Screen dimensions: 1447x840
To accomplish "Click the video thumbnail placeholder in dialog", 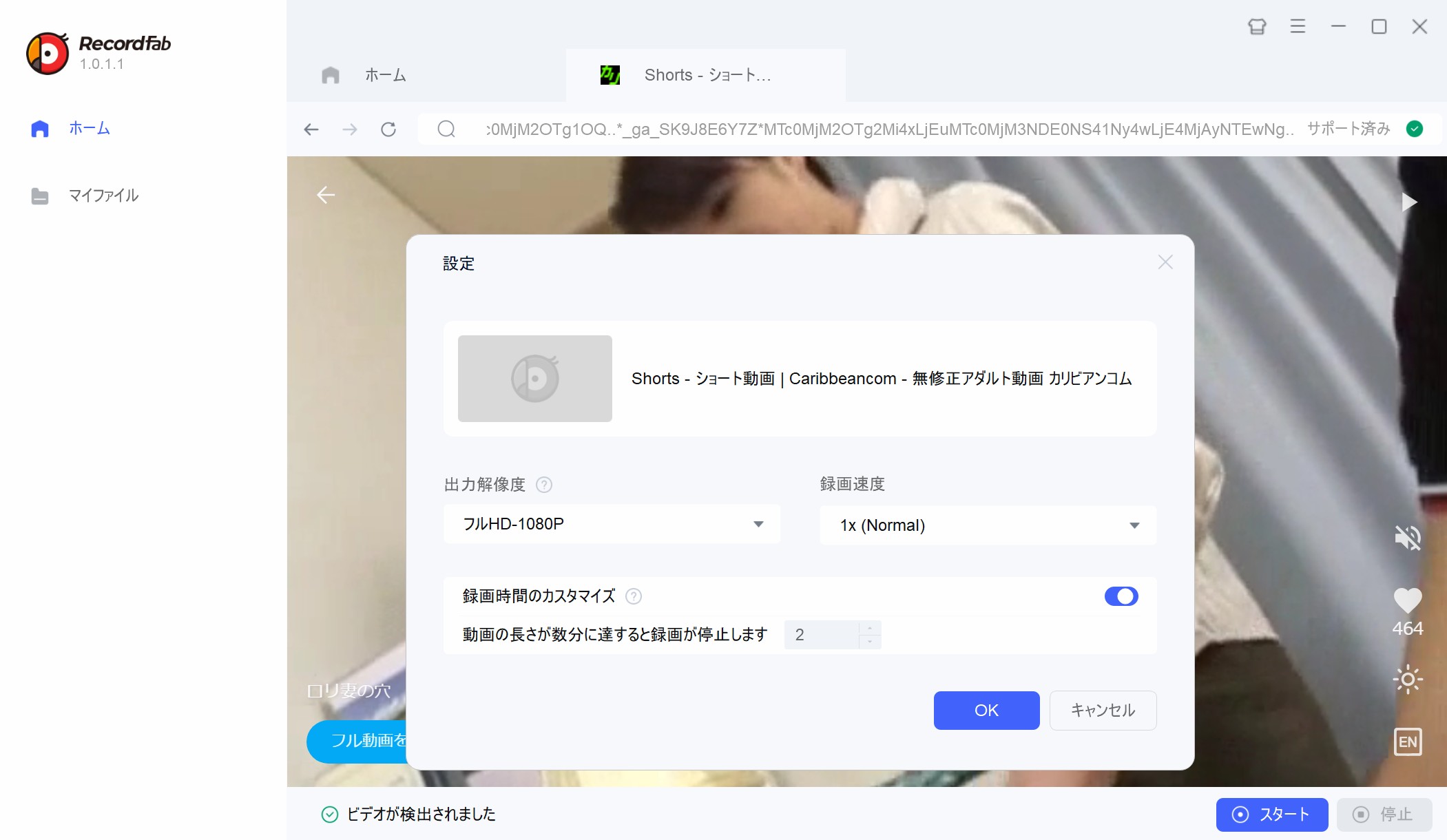I will [x=535, y=379].
